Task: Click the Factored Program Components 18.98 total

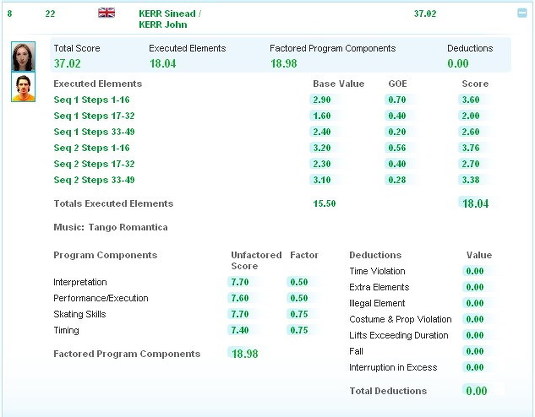Action: point(245,354)
